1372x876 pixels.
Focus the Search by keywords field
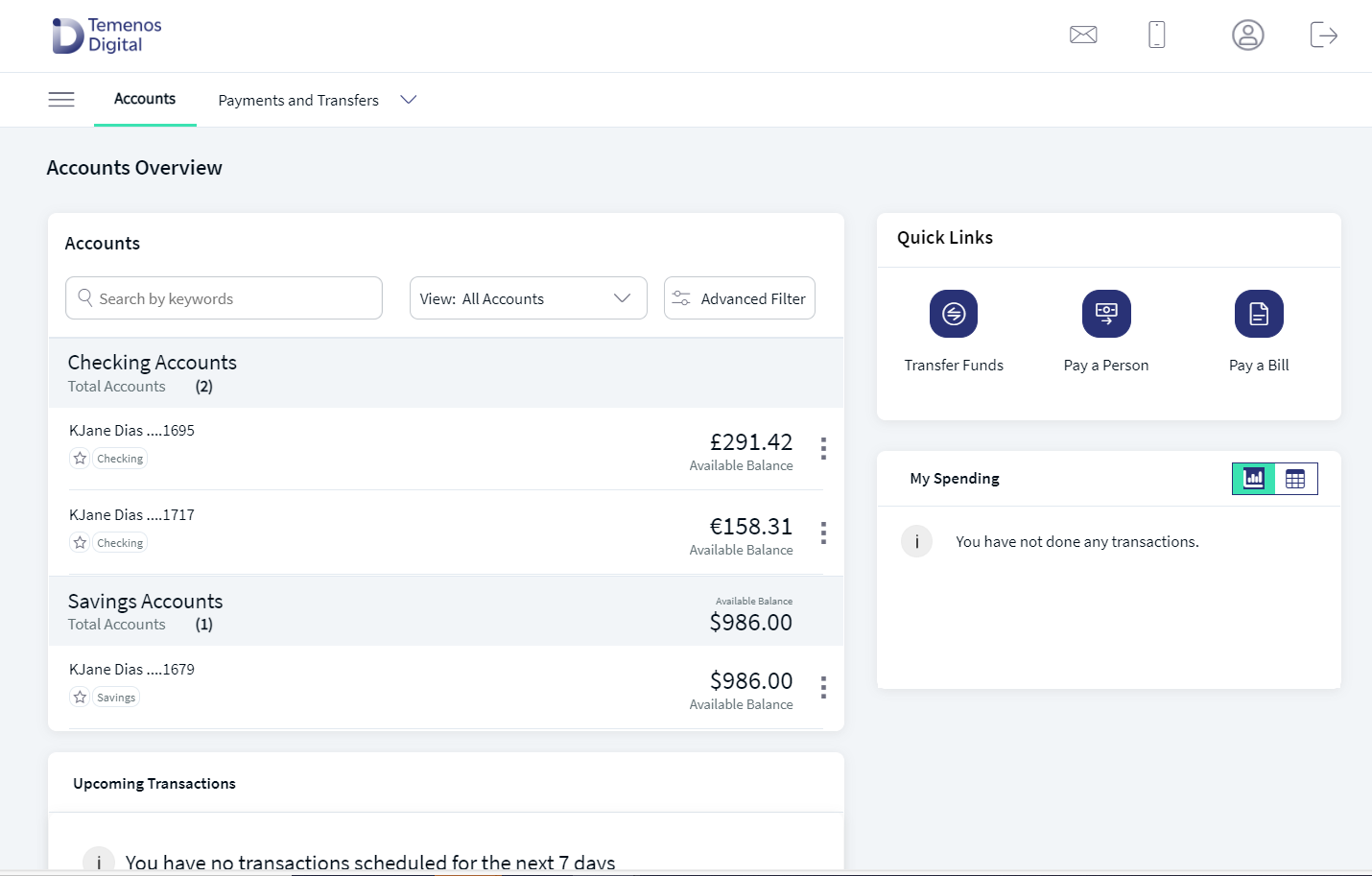point(224,298)
